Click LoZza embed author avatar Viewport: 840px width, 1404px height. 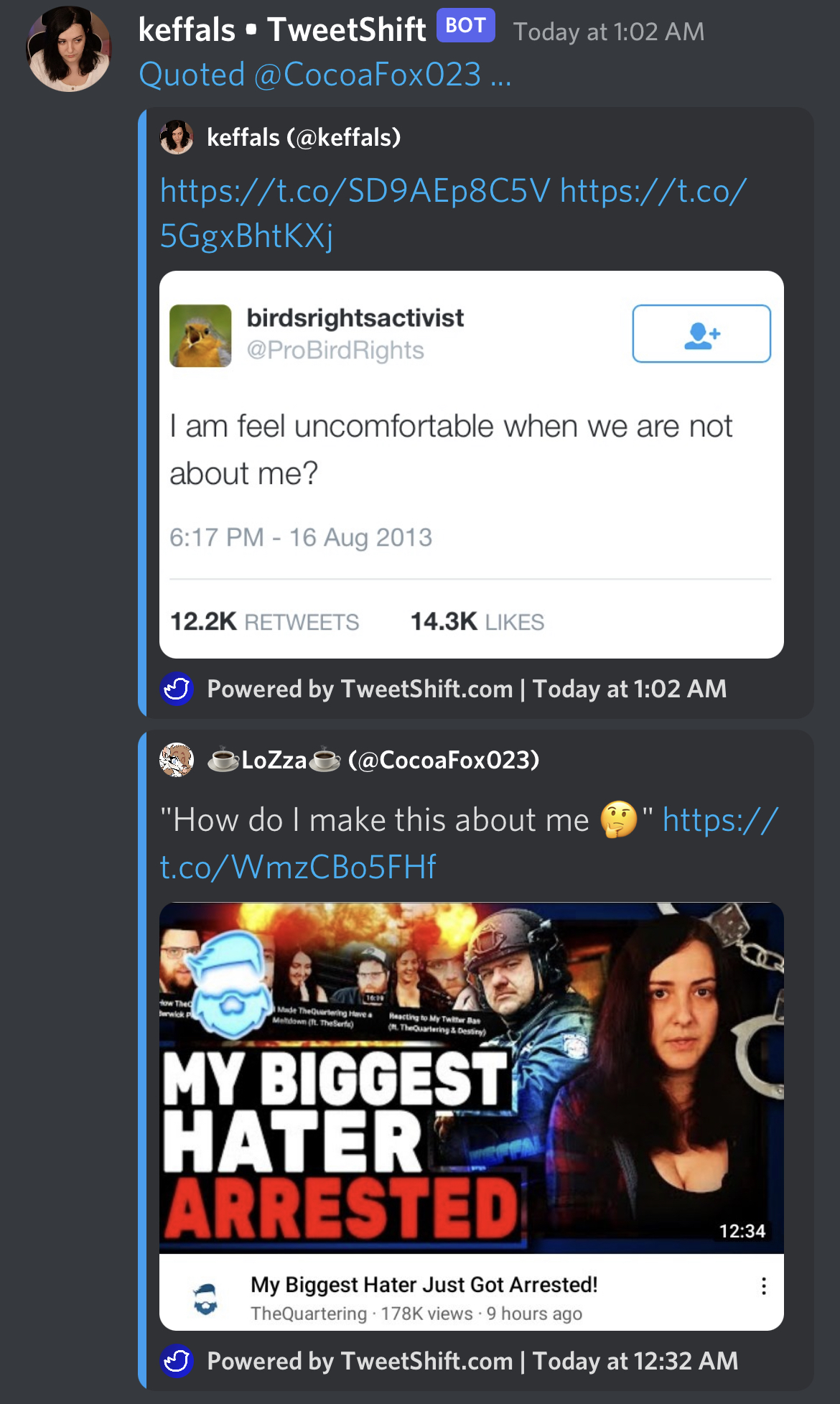click(177, 760)
